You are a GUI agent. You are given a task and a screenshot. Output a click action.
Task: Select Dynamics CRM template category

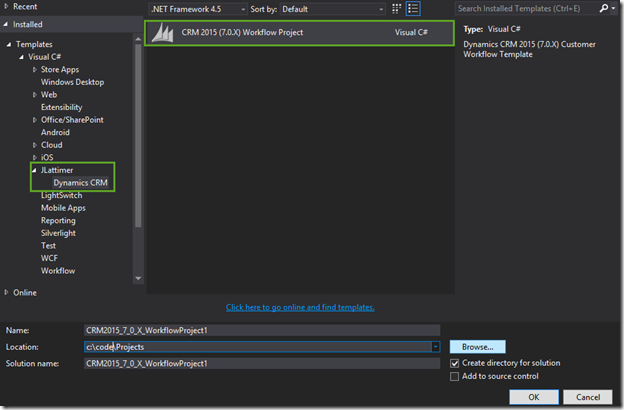point(80,183)
